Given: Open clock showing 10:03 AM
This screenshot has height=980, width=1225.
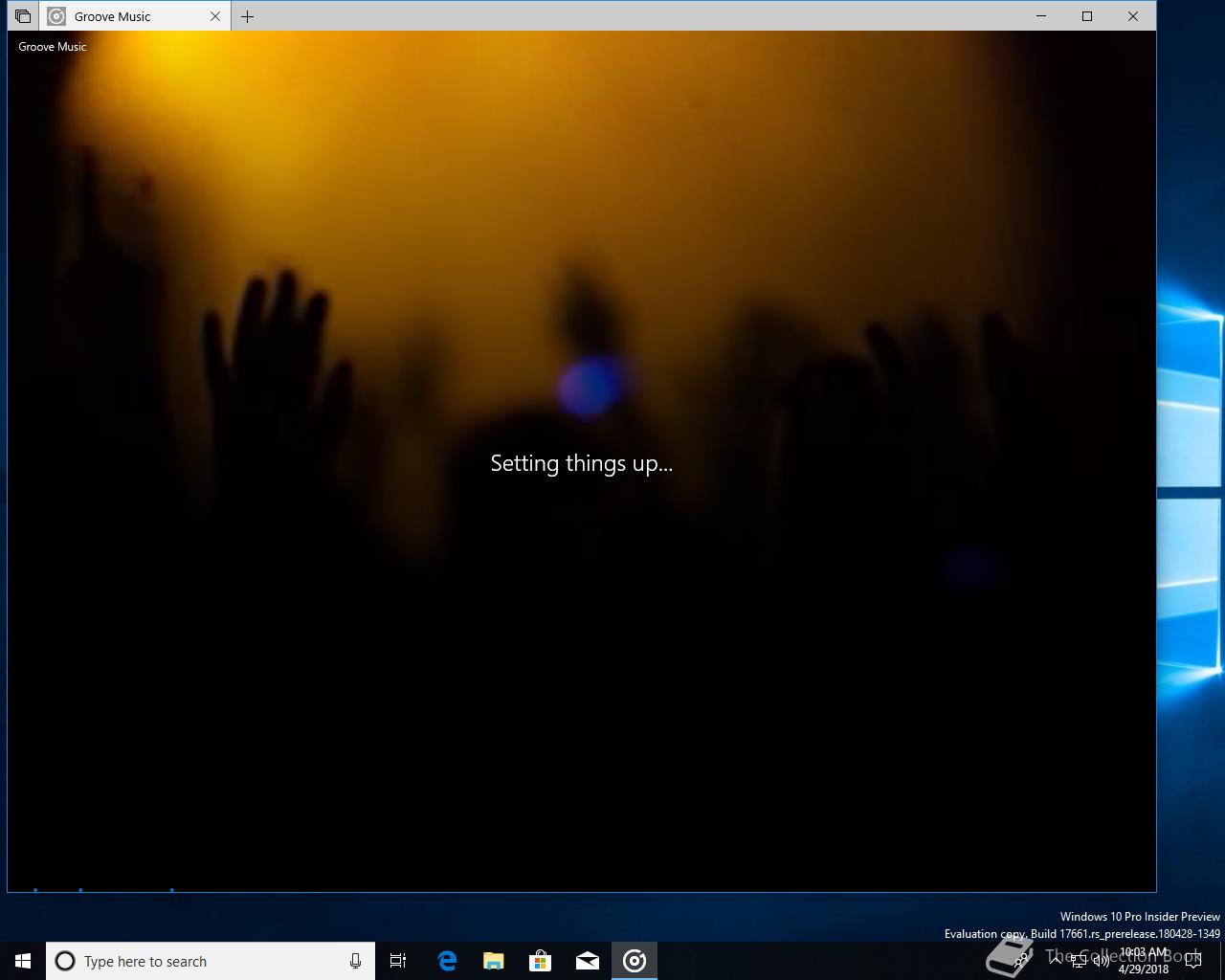Looking at the screenshot, I should tap(1144, 961).
